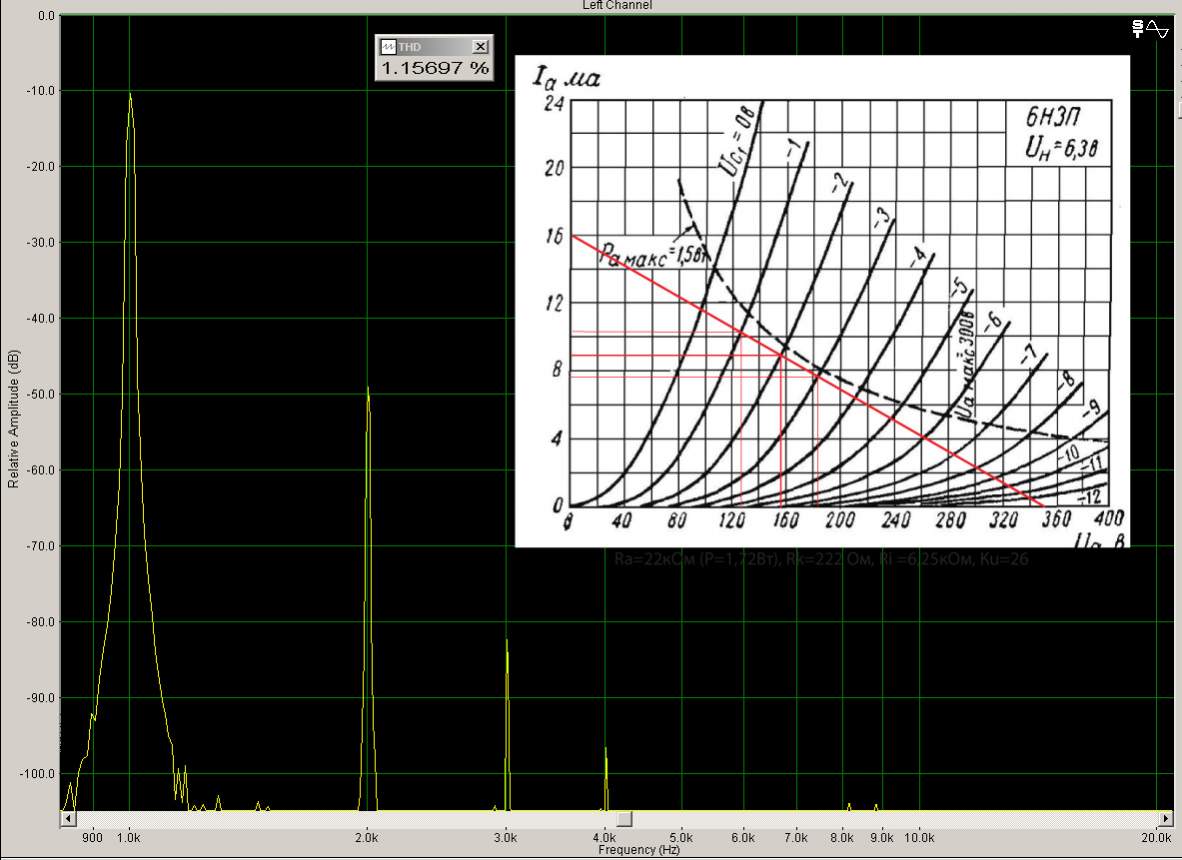Select the 1.15697 % THD value
Screen dimensions: 1182x860
point(434,68)
